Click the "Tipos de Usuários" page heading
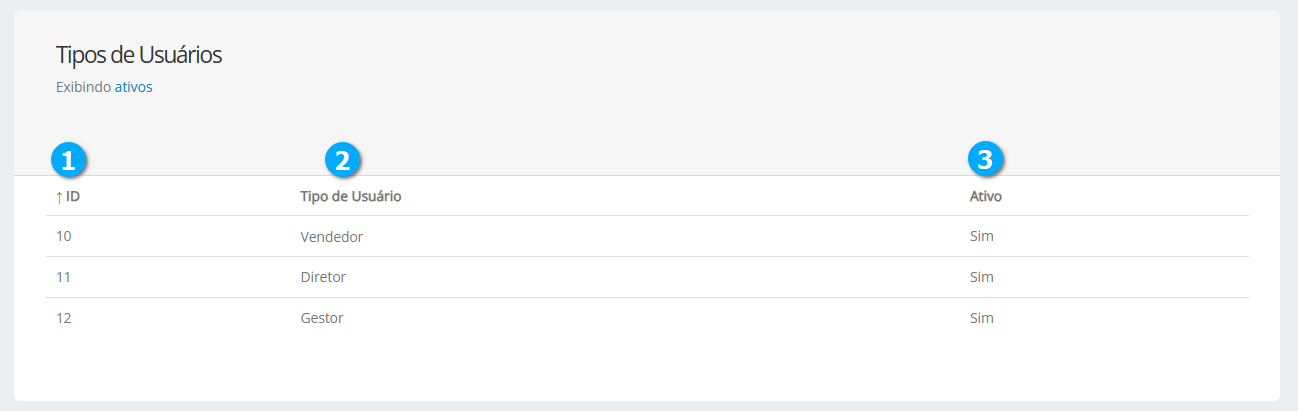Viewport: 1298px width, 411px height. [139, 55]
